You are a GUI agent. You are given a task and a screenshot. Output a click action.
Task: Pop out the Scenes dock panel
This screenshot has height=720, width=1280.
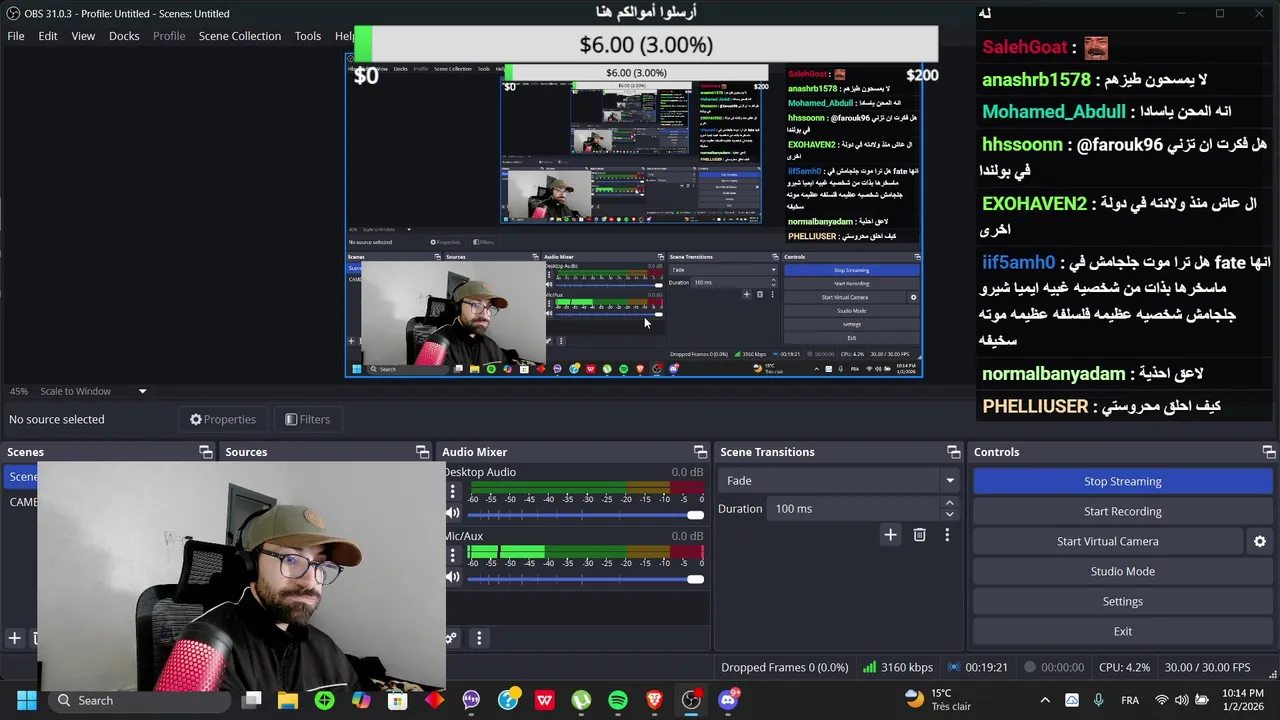point(206,452)
